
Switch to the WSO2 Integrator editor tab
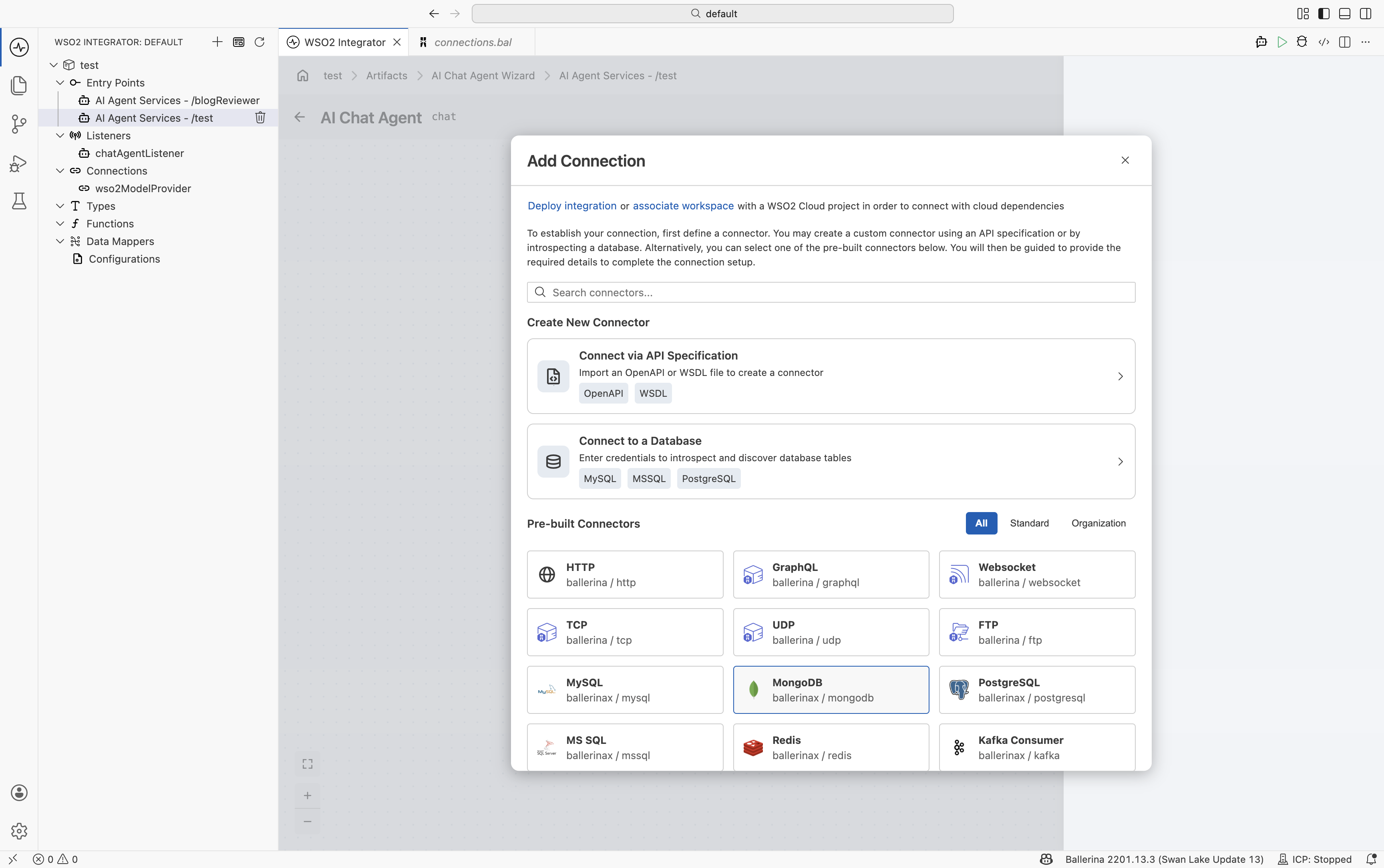[x=343, y=42]
